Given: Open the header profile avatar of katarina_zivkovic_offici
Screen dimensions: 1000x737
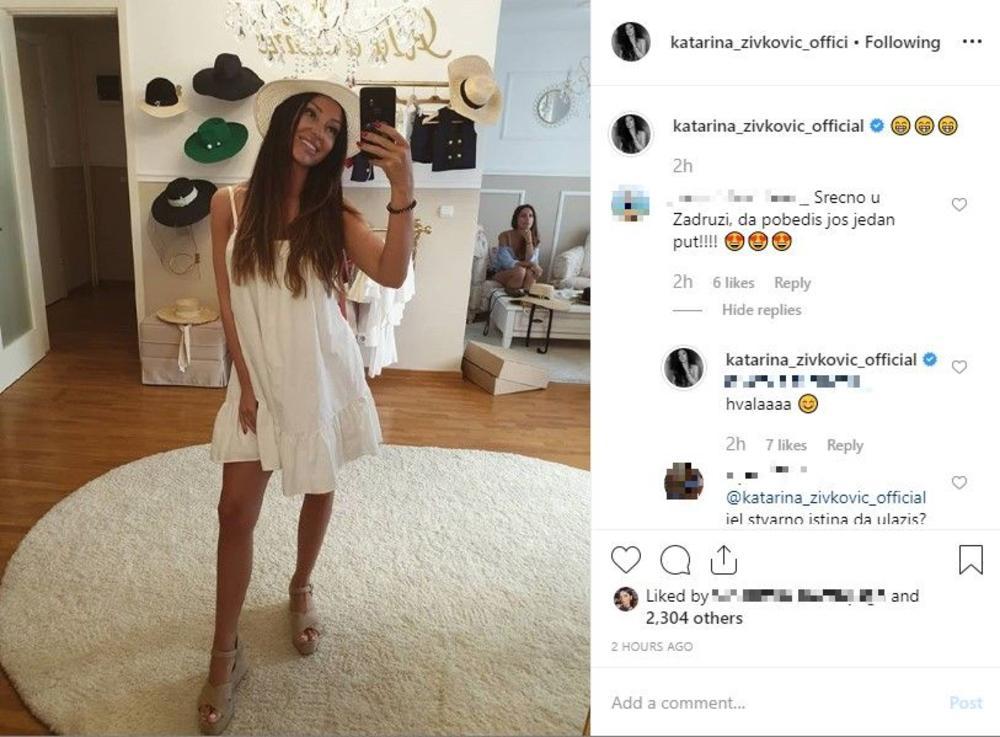Looking at the screenshot, I should tap(631, 42).
